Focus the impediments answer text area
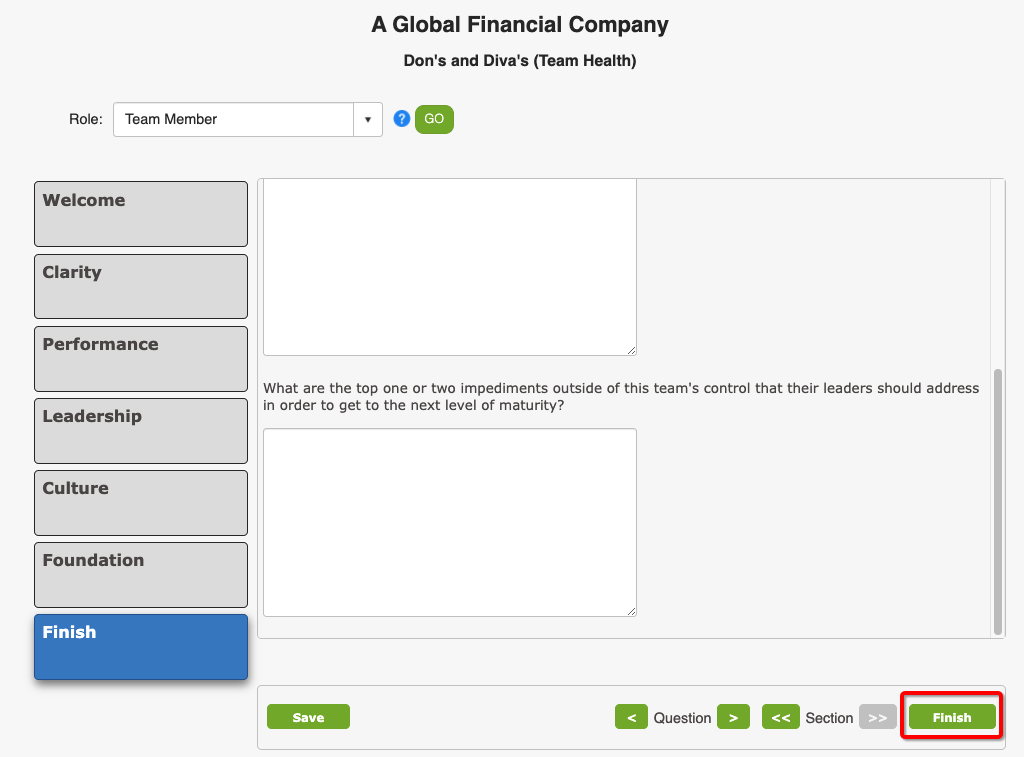1024x757 pixels. point(450,523)
